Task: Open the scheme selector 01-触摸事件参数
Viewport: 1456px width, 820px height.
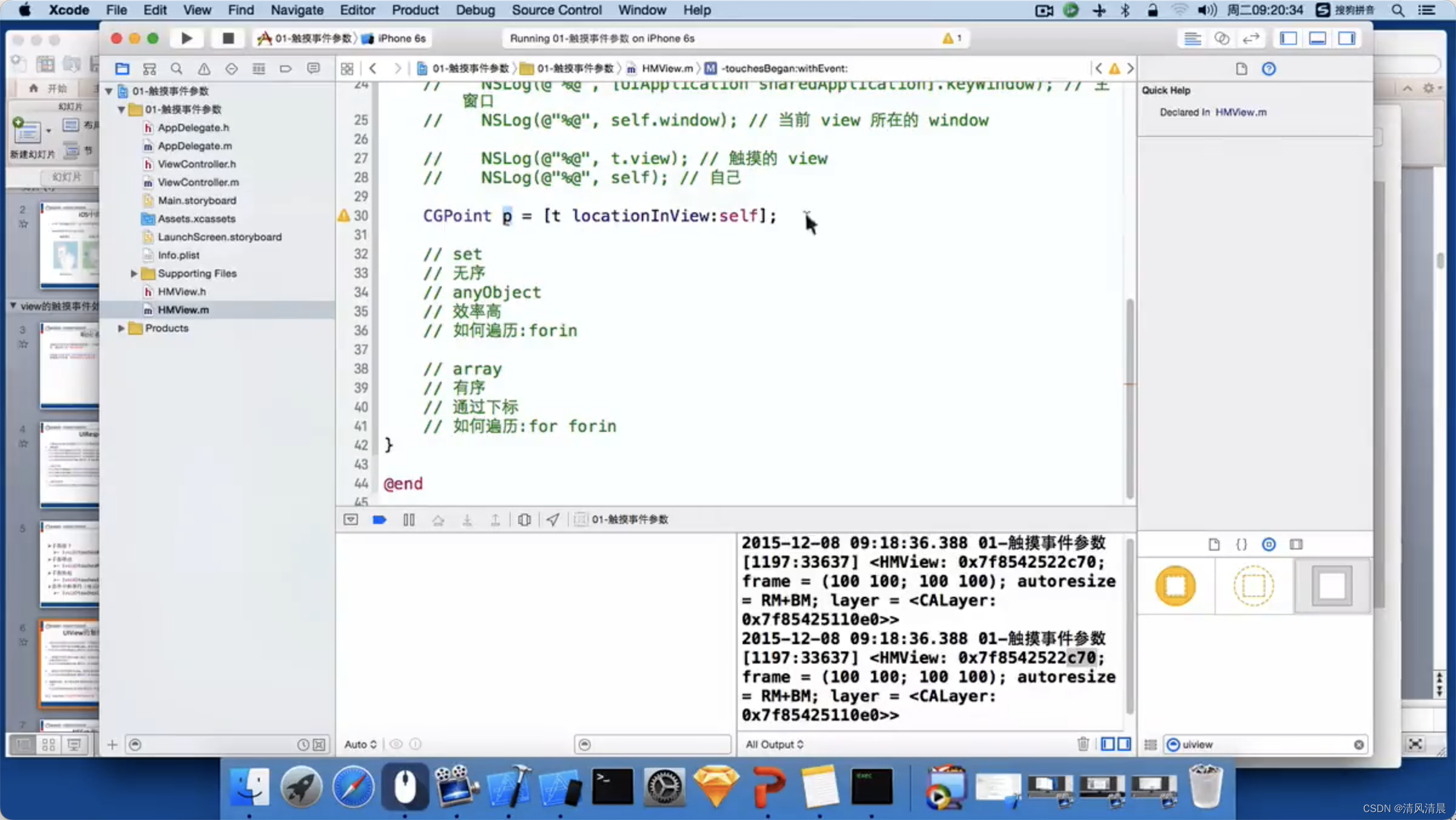Action: point(305,38)
